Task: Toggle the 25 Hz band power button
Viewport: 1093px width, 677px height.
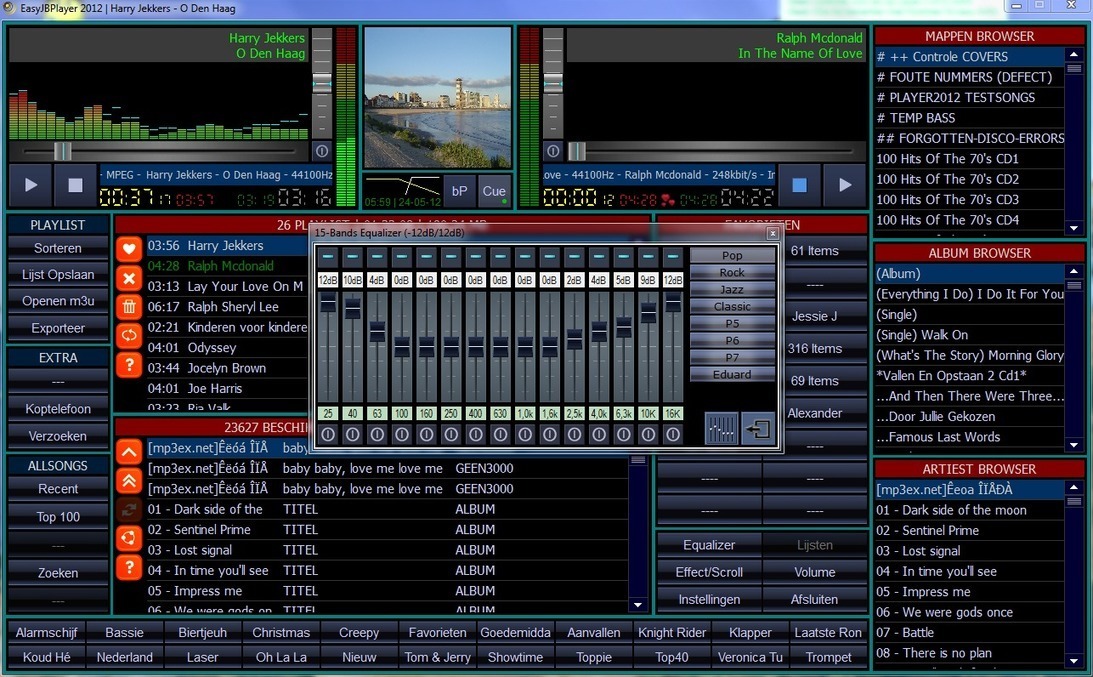Action: pyautogui.click(x=328, y=435)
